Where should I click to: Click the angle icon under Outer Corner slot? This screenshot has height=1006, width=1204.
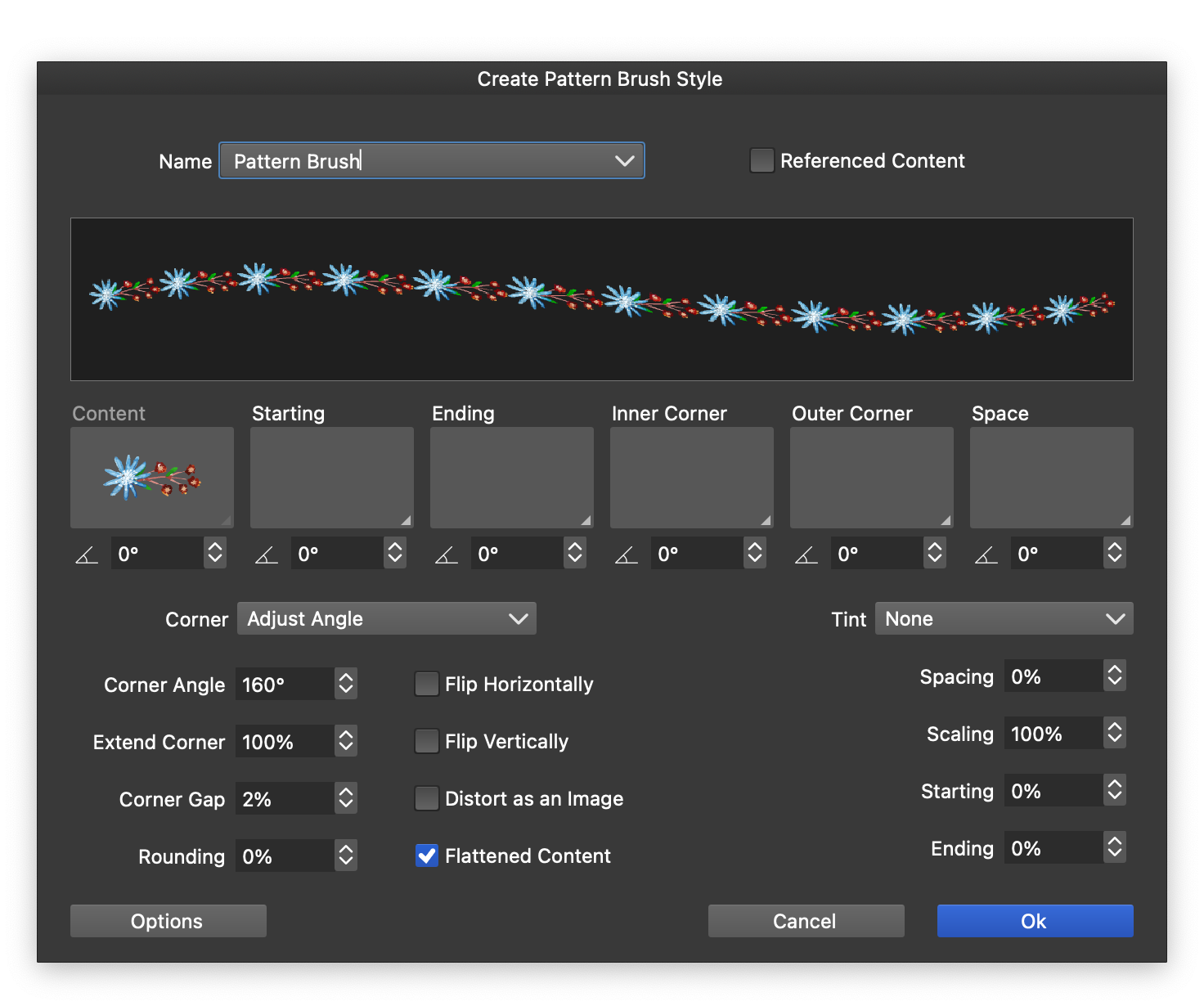click(x=806, y=555)
